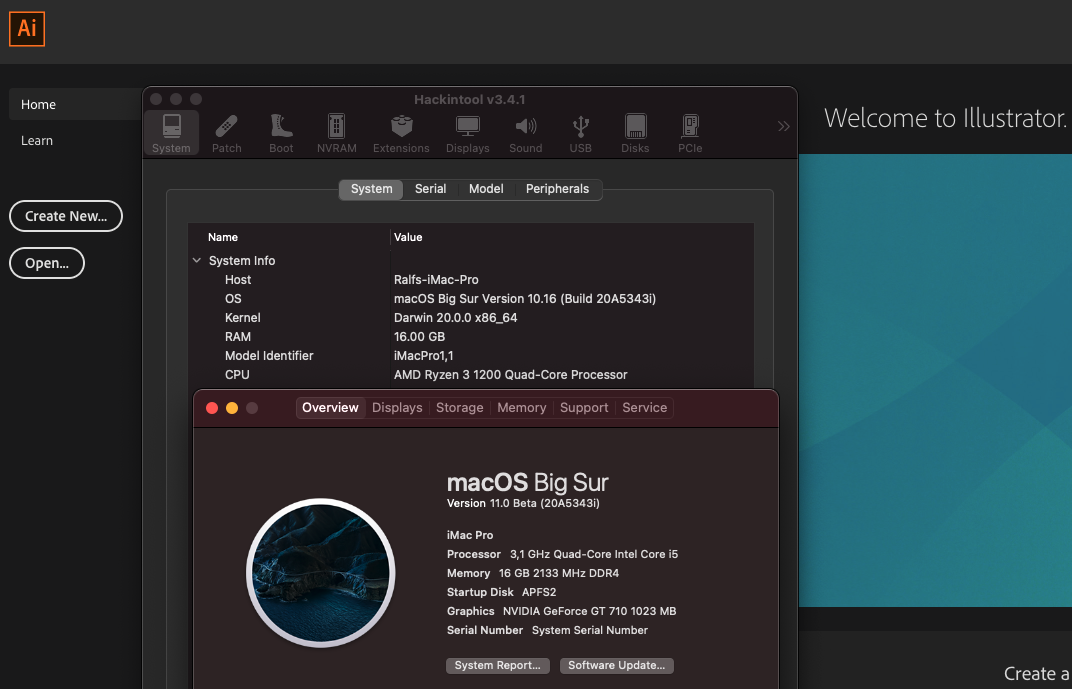Image resolution: width=1072 pixels, height=689 pixels.
Task: Switch to the Peripherals tab in Hackintool
Action: [557, 189]
